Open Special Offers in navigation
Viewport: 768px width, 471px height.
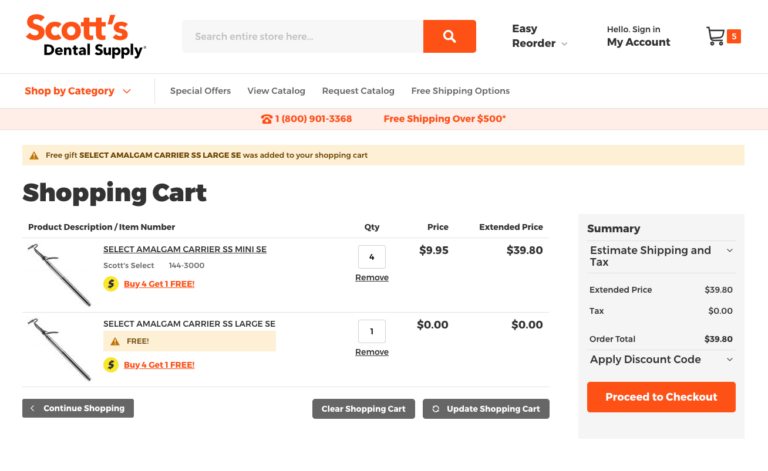[200, 91]
